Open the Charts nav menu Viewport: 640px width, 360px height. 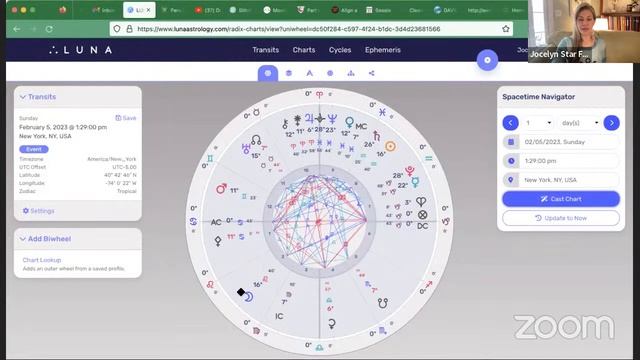coord(304,50)
